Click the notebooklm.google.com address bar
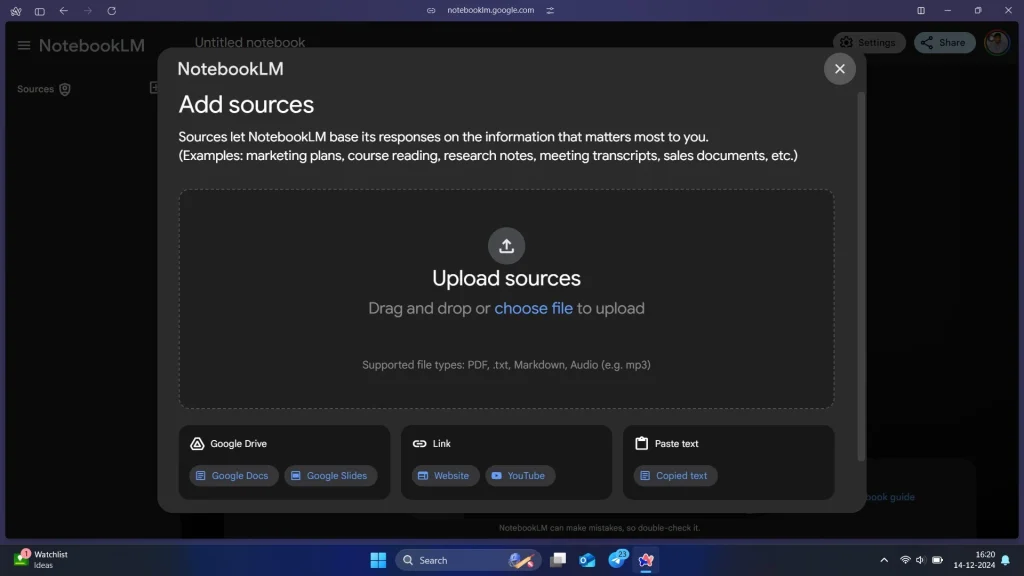1024x576 pixels. [x=490, y=10]
